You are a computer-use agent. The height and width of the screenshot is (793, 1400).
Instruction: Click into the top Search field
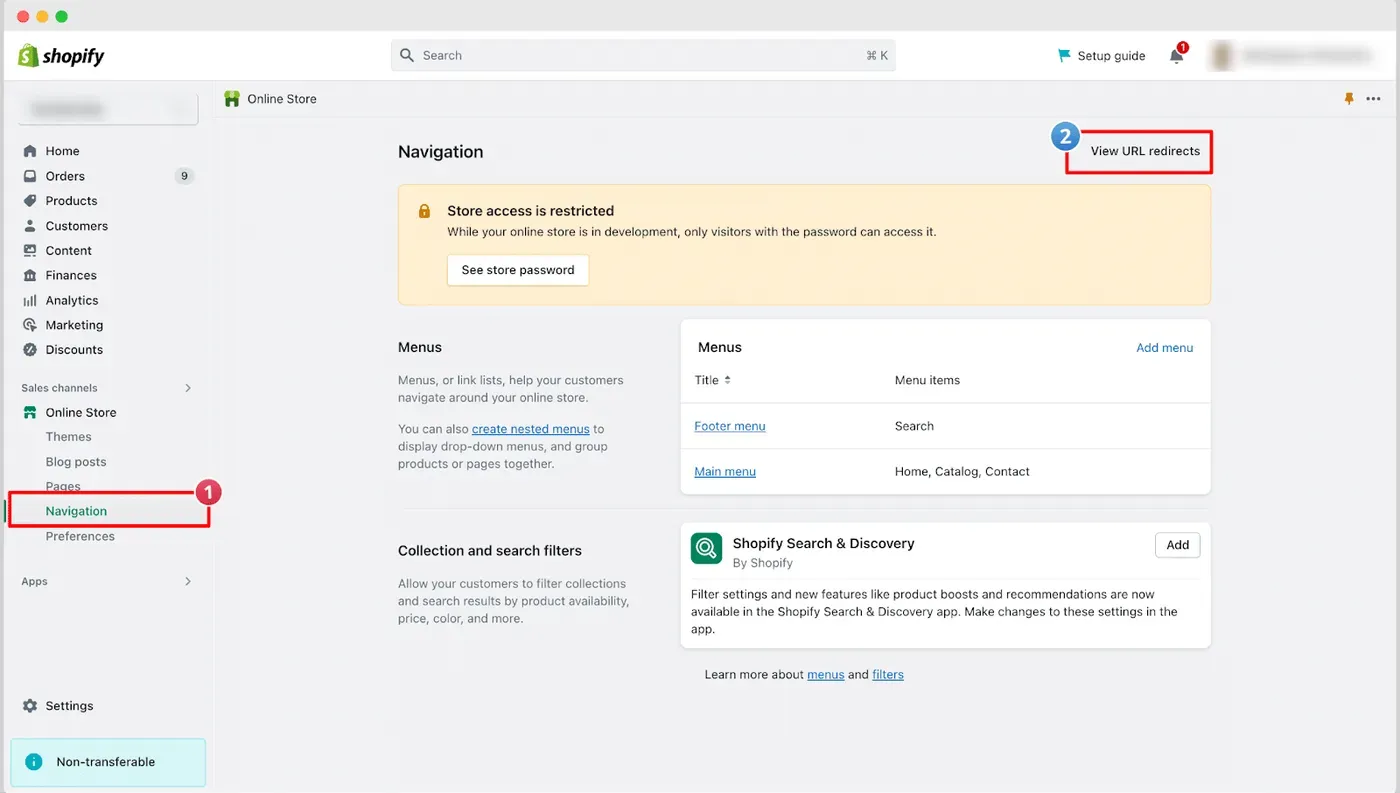643,56
